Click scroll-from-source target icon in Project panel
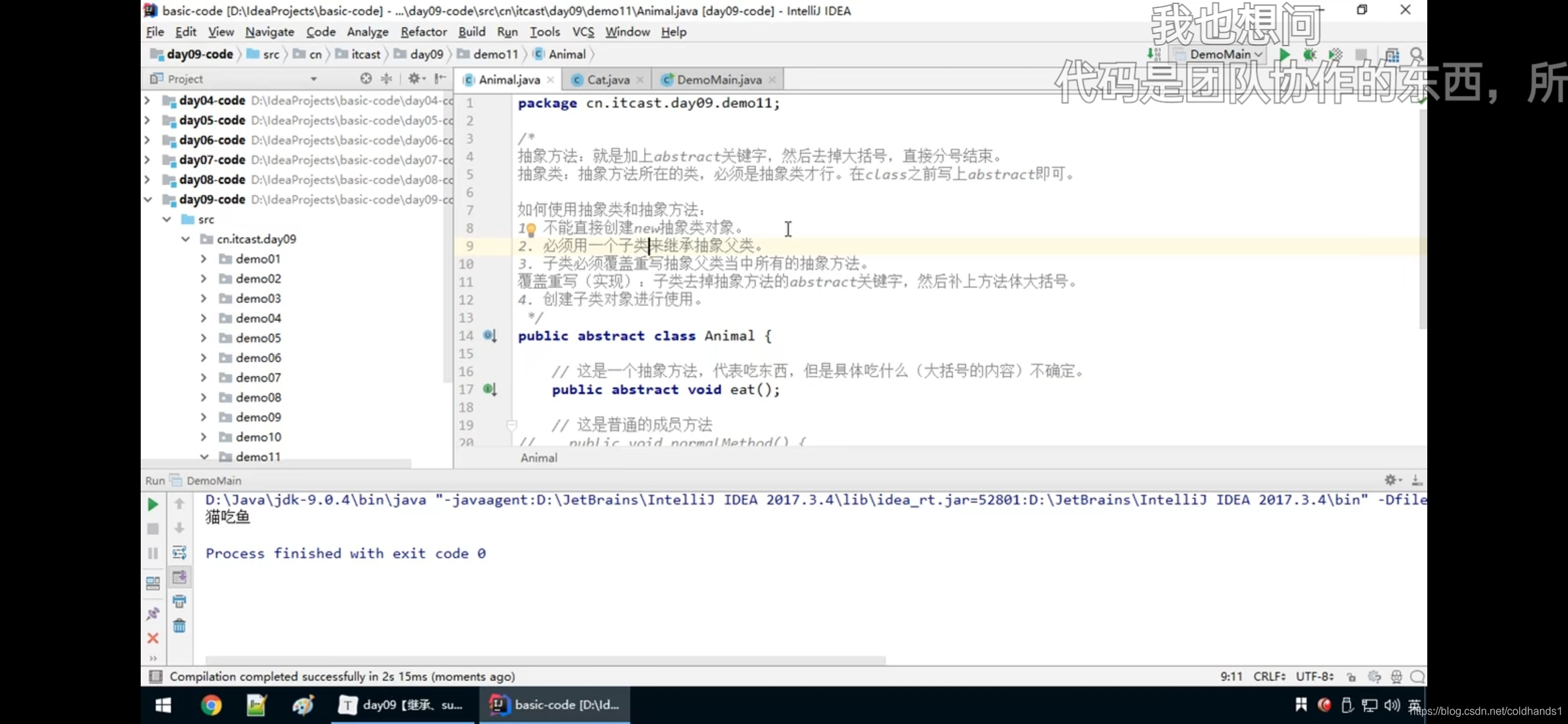This screenshot has height=724, width=1568. click(366, 78)
